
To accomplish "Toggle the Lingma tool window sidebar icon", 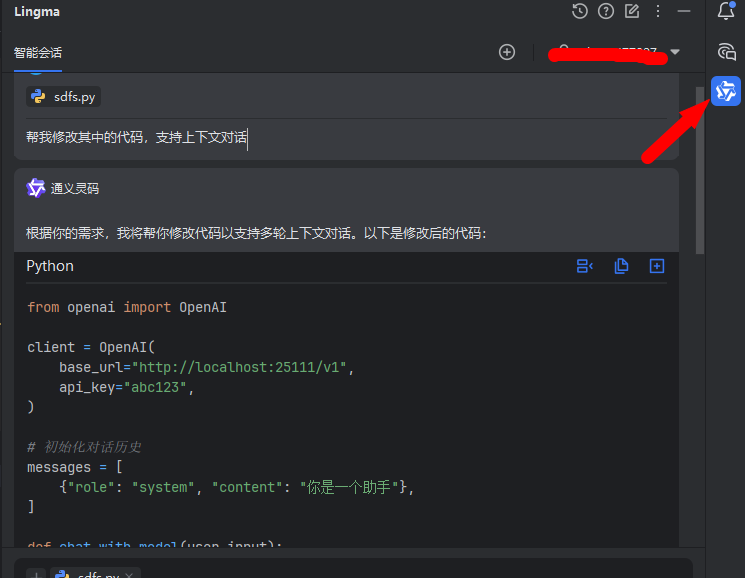I will pos(726,91).
